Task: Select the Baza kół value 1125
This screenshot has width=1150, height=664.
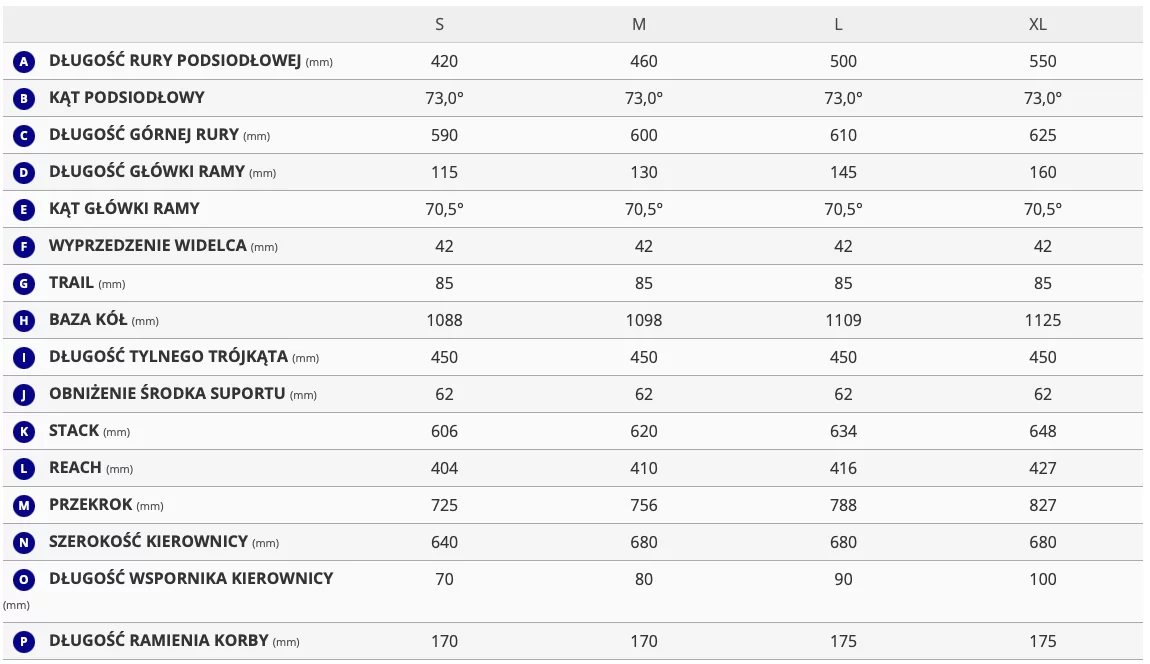Action: (x=1042, y=321)
